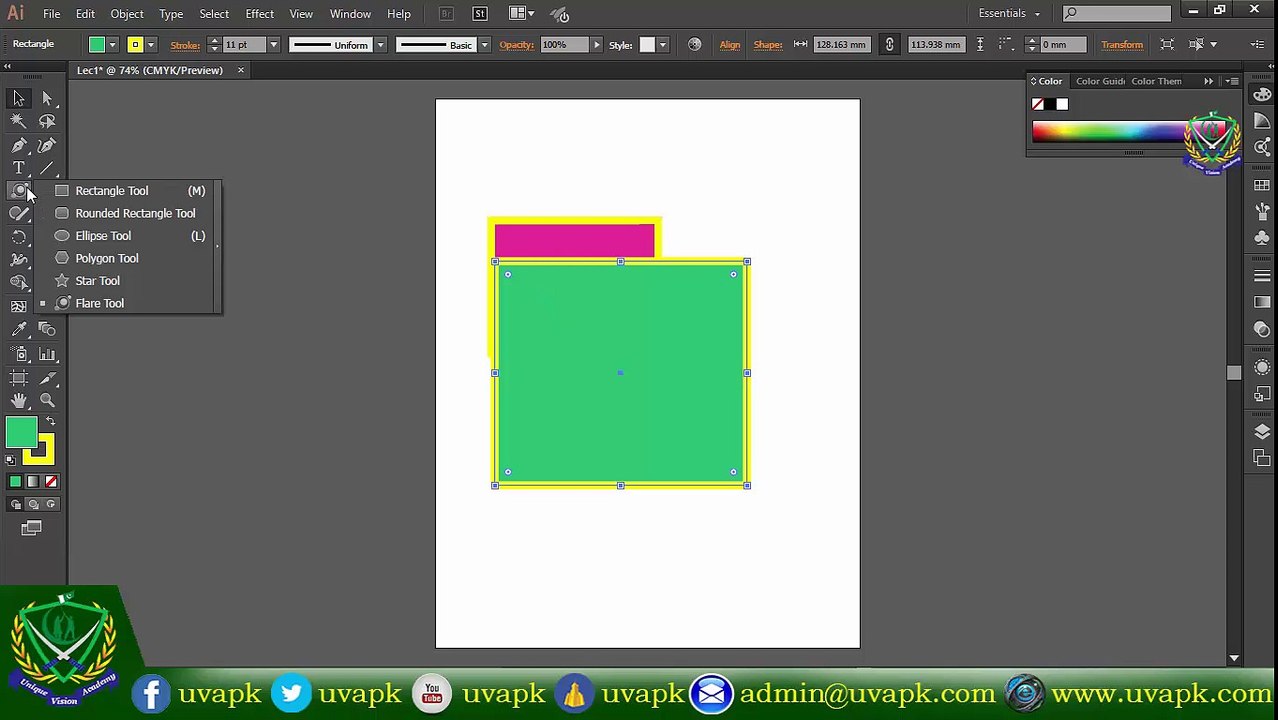Screen dimensions: 1278x720
Task: Select the Artboard tool
Action: point(19,378)
